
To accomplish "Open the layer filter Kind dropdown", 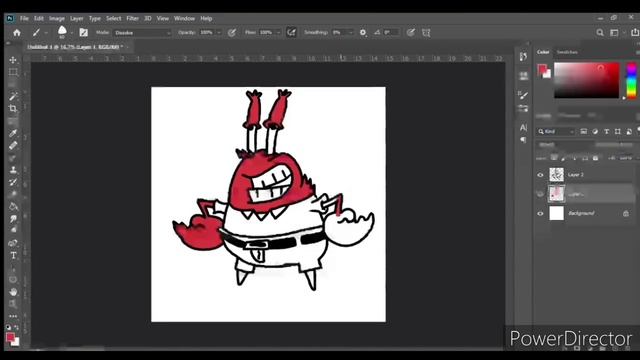I will (556, 131).
